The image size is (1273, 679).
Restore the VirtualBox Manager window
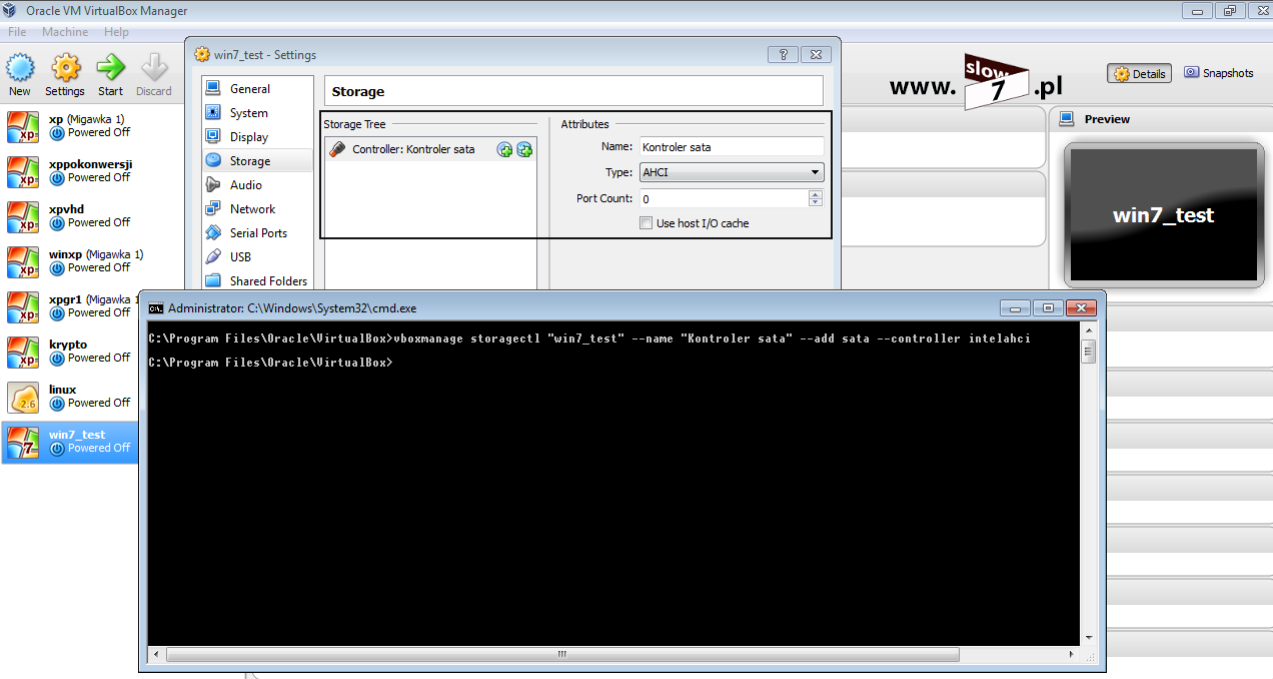coord(1229,11)
